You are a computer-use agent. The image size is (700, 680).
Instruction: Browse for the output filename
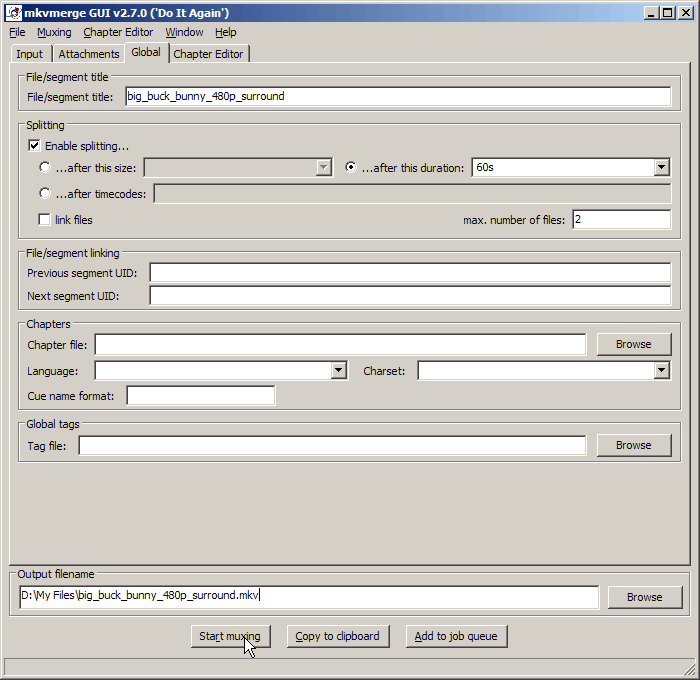click(x=645, y=597)
